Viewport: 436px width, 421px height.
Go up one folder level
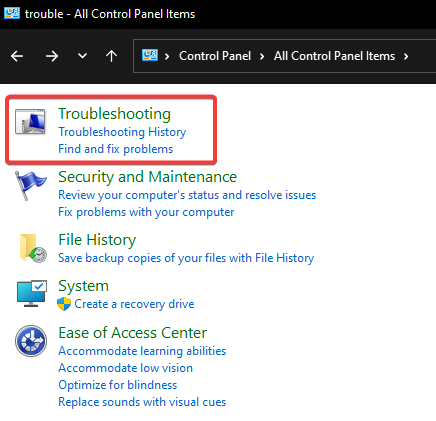111,56
